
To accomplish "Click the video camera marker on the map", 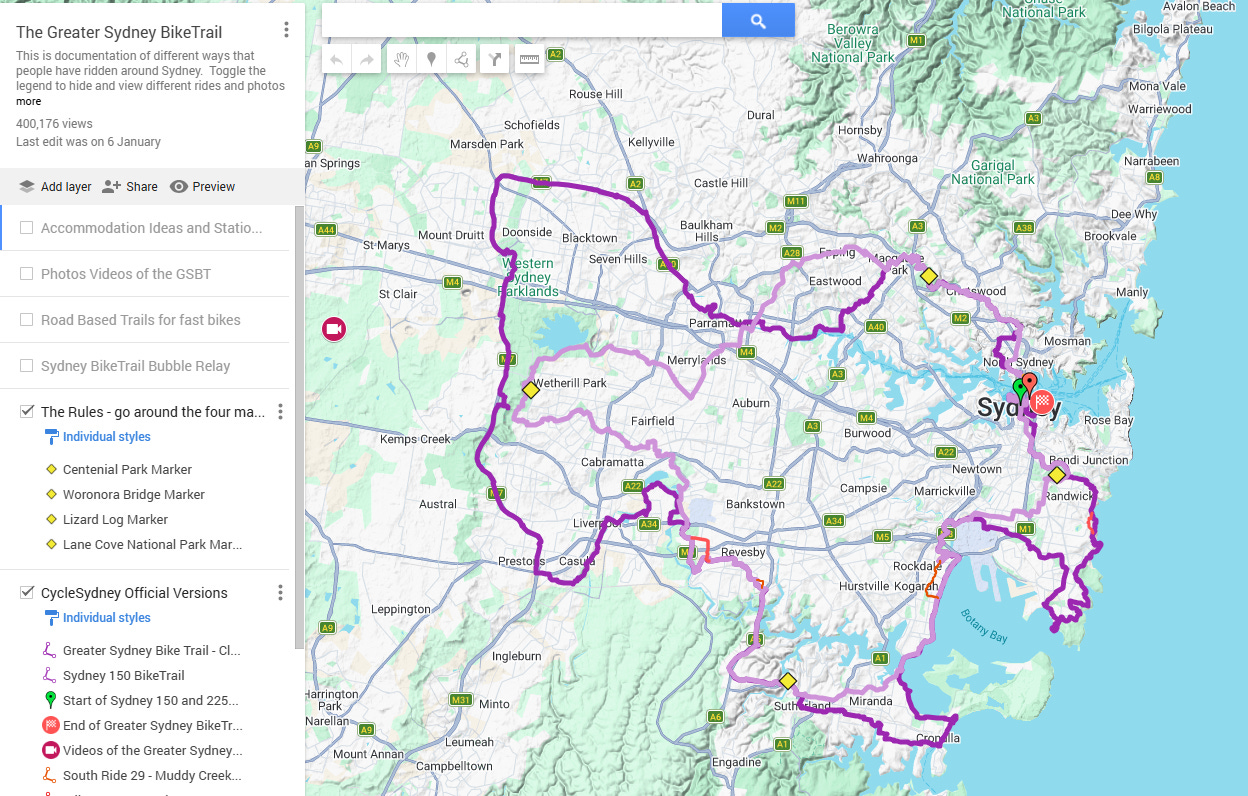I will point(333,328).
